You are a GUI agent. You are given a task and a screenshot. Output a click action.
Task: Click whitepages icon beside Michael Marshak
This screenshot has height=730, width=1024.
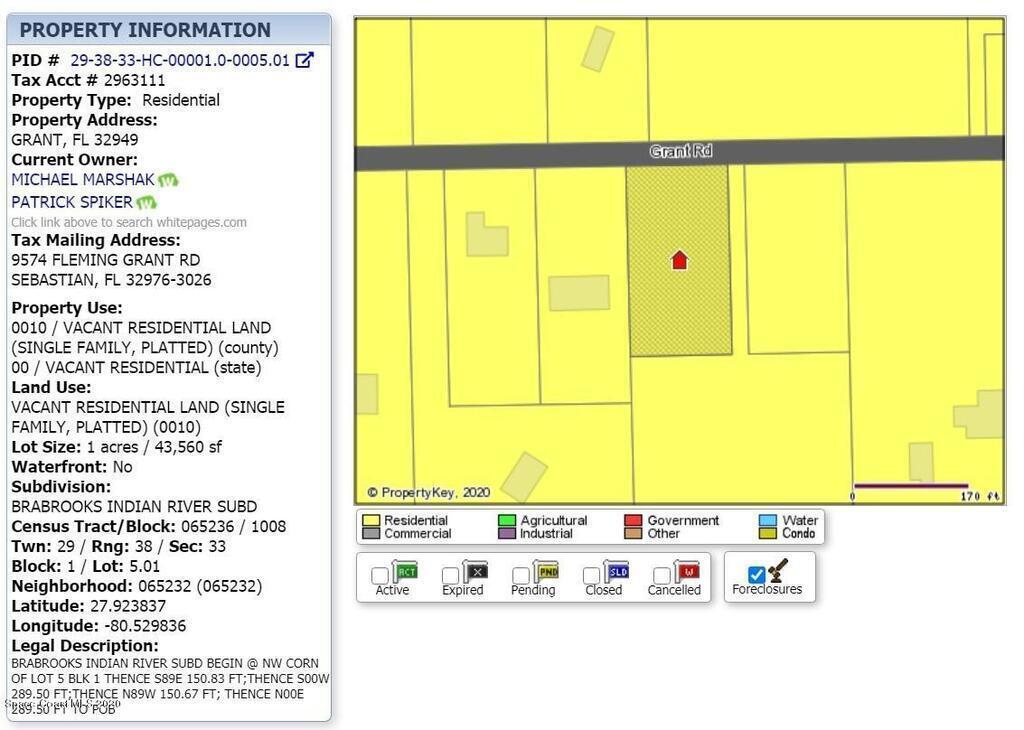(x=168, y=181)
